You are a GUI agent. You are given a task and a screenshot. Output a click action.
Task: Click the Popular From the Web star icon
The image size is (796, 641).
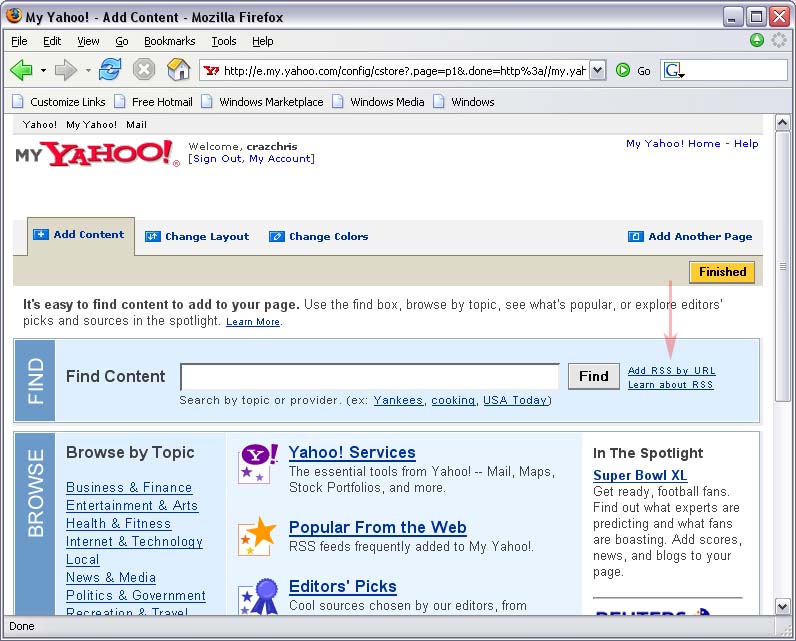(x=259, y=536)
